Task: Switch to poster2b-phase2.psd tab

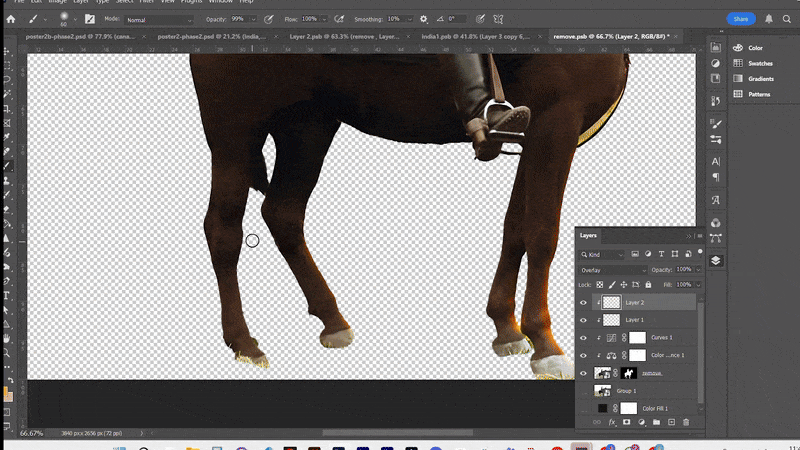Action: pyautogui.click(x=80, y=37)
